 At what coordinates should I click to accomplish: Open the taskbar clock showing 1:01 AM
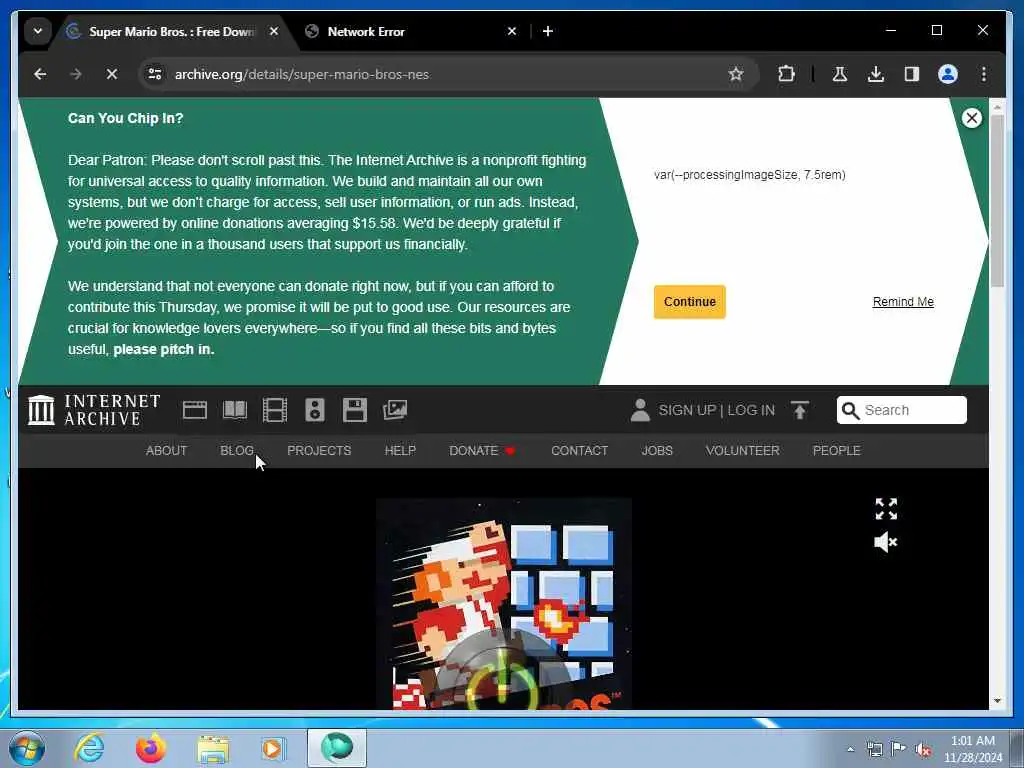972,749
